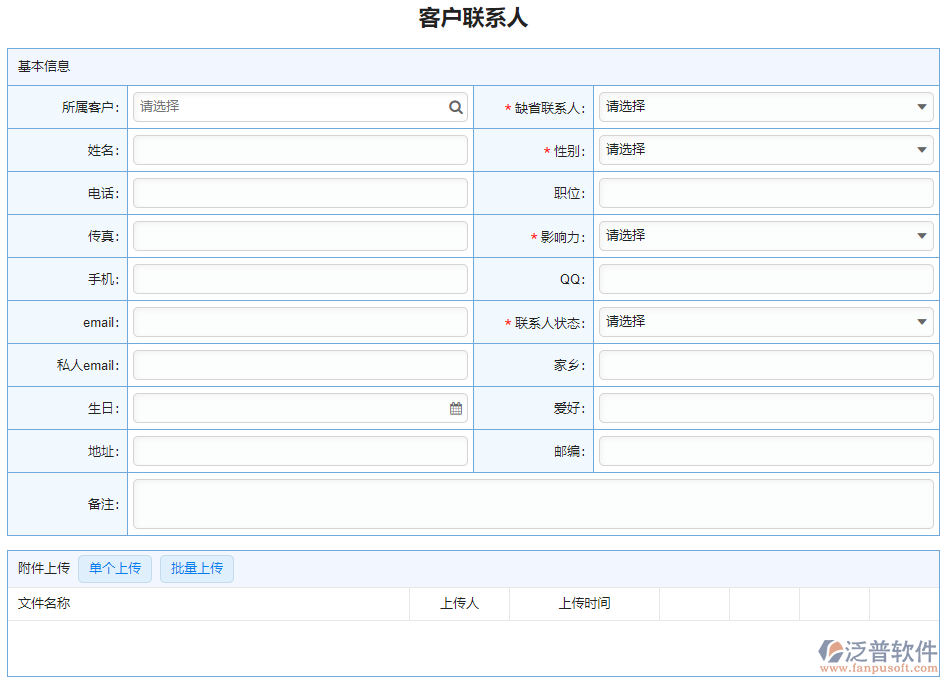948x684 pixels.
Task: Click inside the 姓名 input field
Action: [300, 149]
